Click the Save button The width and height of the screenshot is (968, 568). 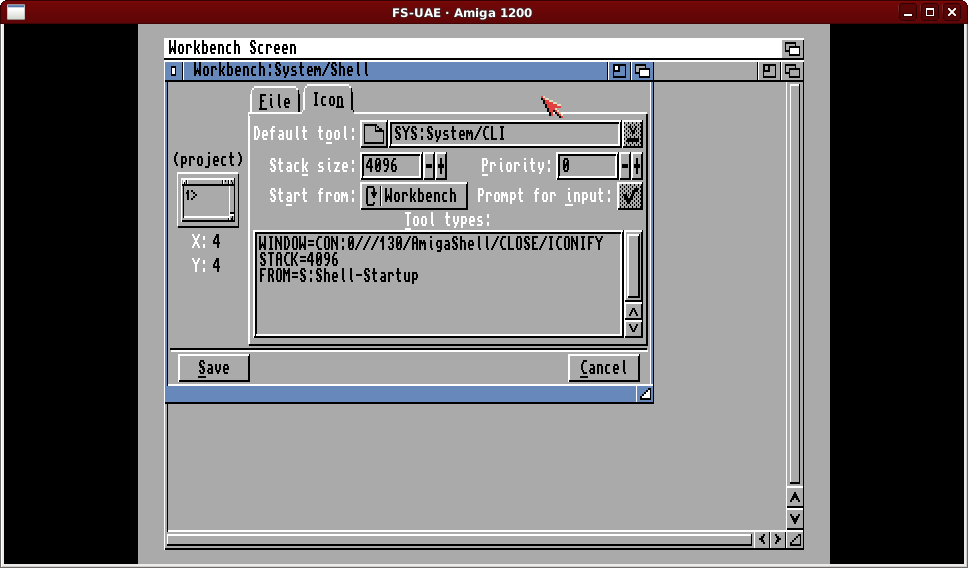pos(214,368)
